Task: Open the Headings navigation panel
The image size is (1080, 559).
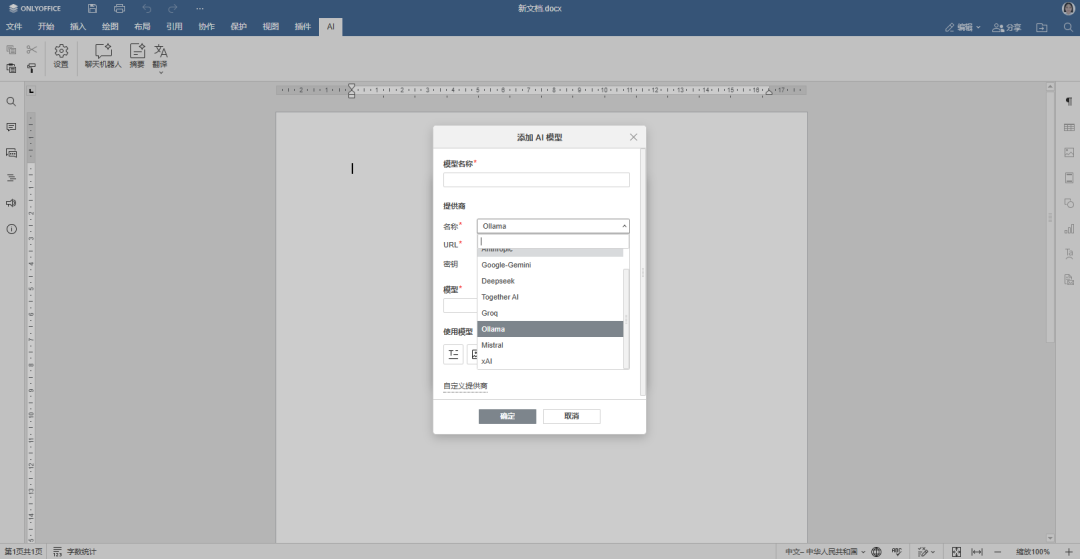Action: coord(11,178)
